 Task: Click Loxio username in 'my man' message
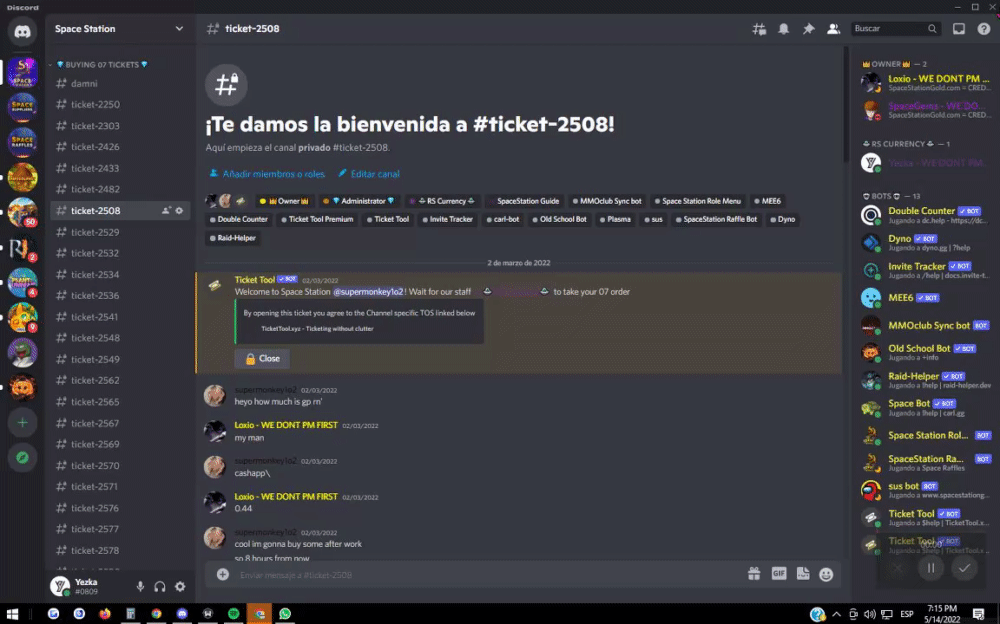click(286, 425)
